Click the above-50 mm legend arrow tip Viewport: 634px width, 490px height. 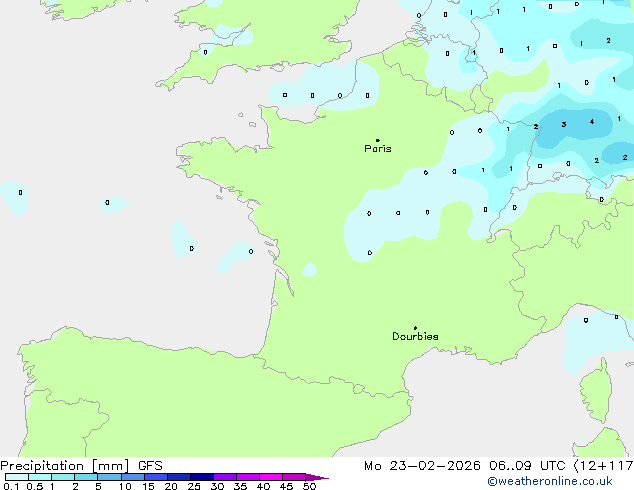(x=317, y=477)
